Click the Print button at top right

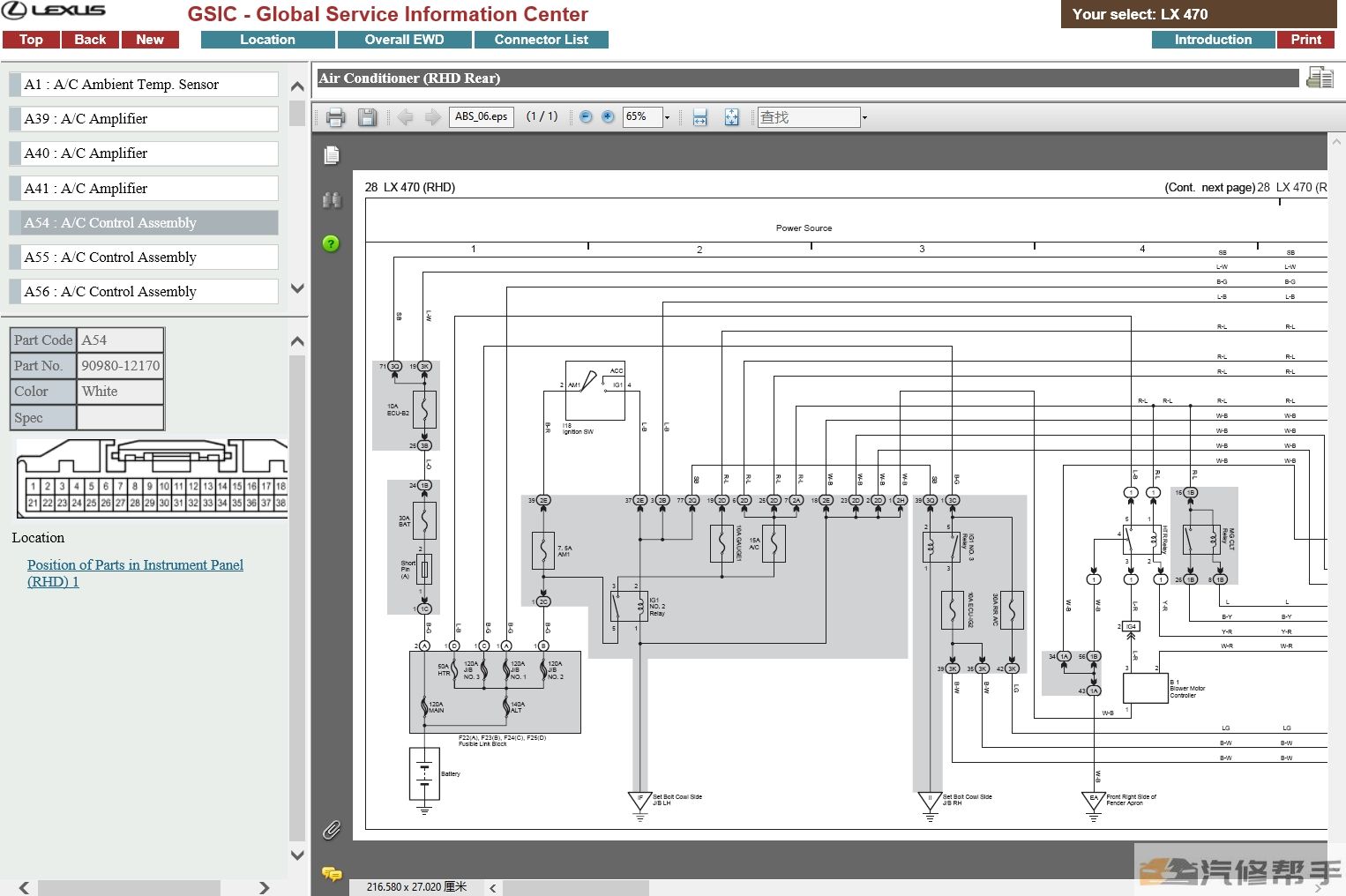1306,40
